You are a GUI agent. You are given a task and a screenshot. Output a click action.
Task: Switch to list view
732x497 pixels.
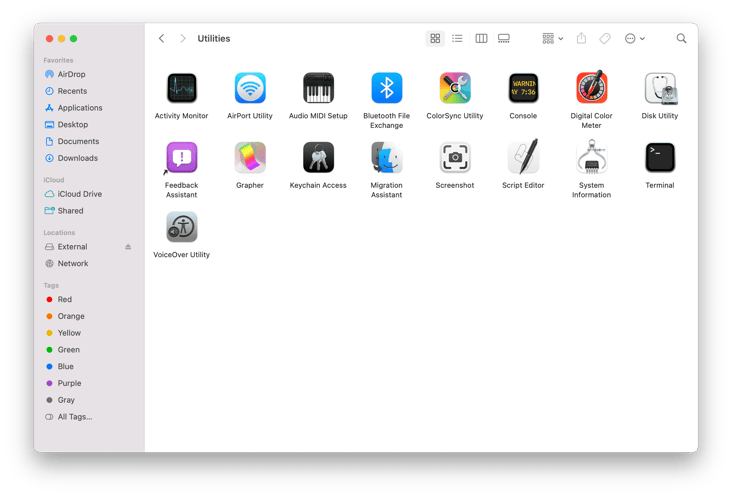(458, 38)
